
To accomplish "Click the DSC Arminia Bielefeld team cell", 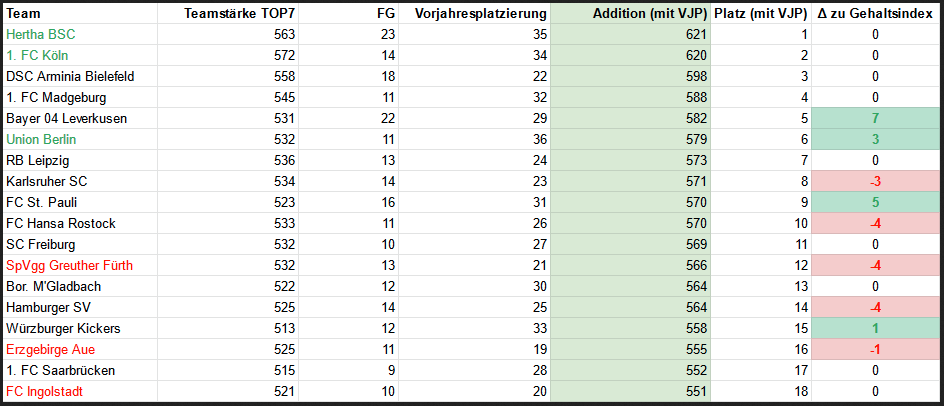I will click(x=70, y=76).
